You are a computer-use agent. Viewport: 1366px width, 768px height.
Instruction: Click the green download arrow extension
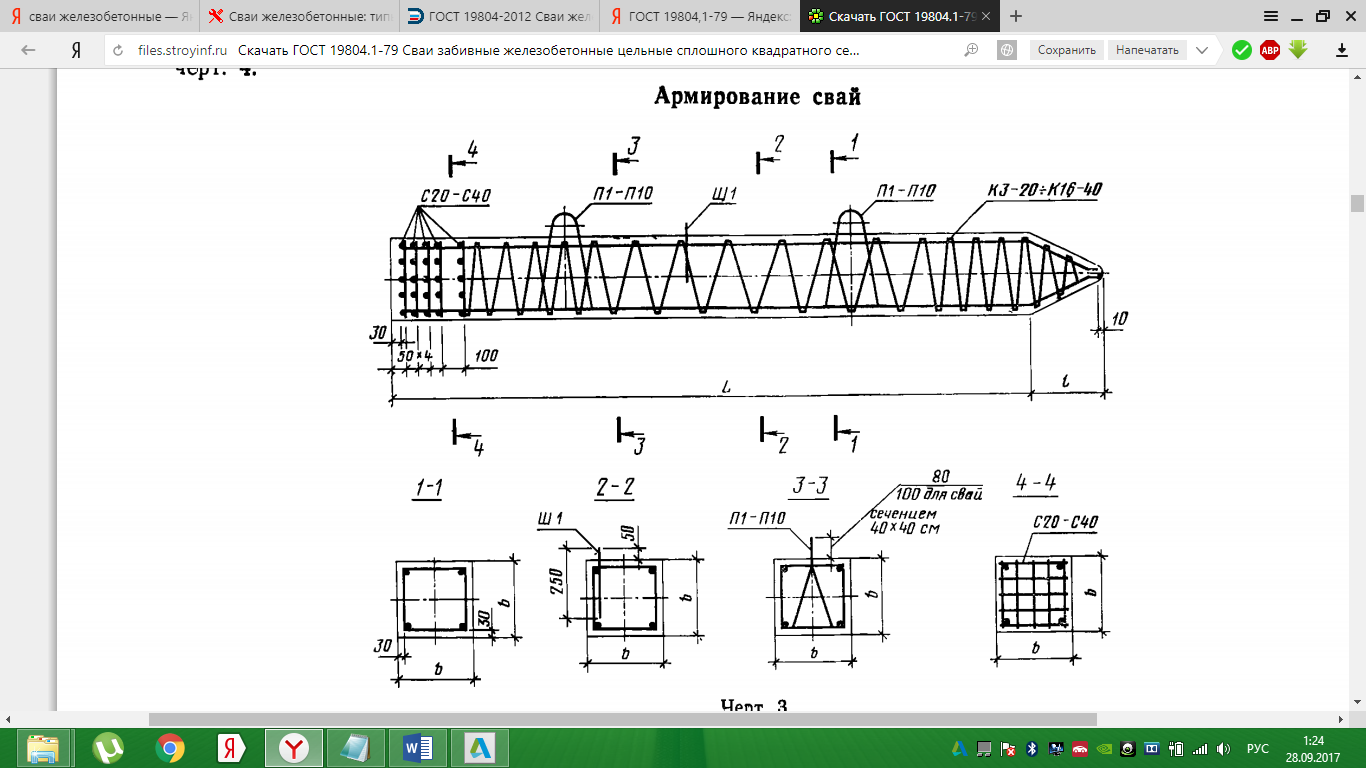[1298, 50]
